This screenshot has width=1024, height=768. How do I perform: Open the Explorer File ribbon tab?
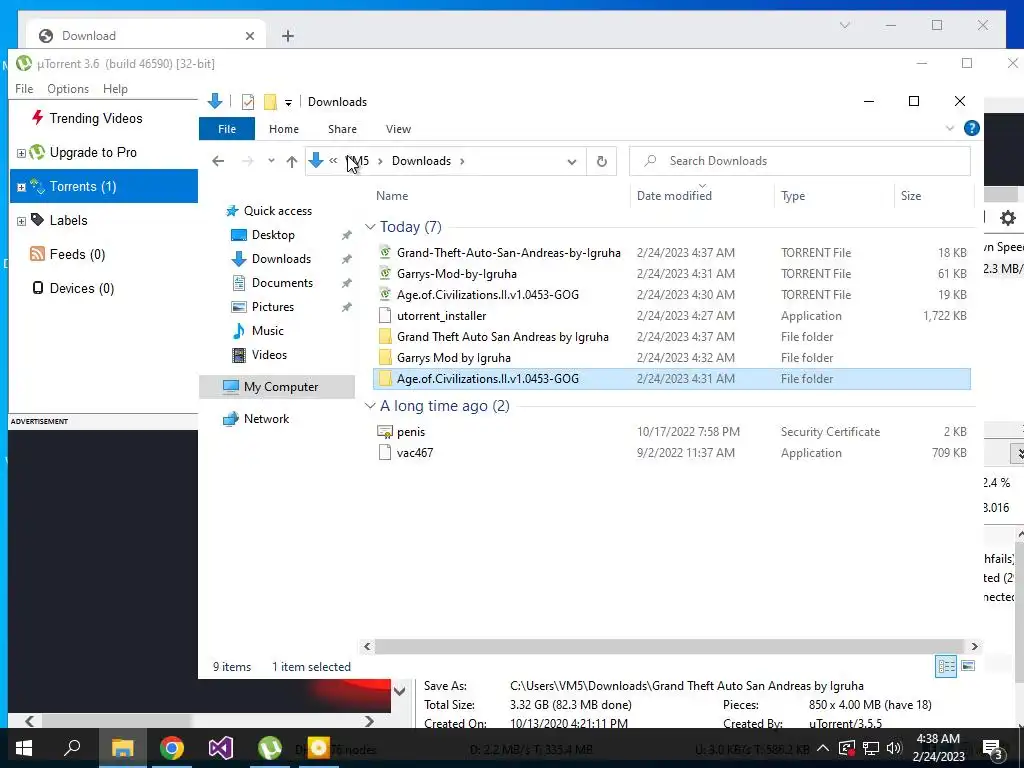coord(227,129)
